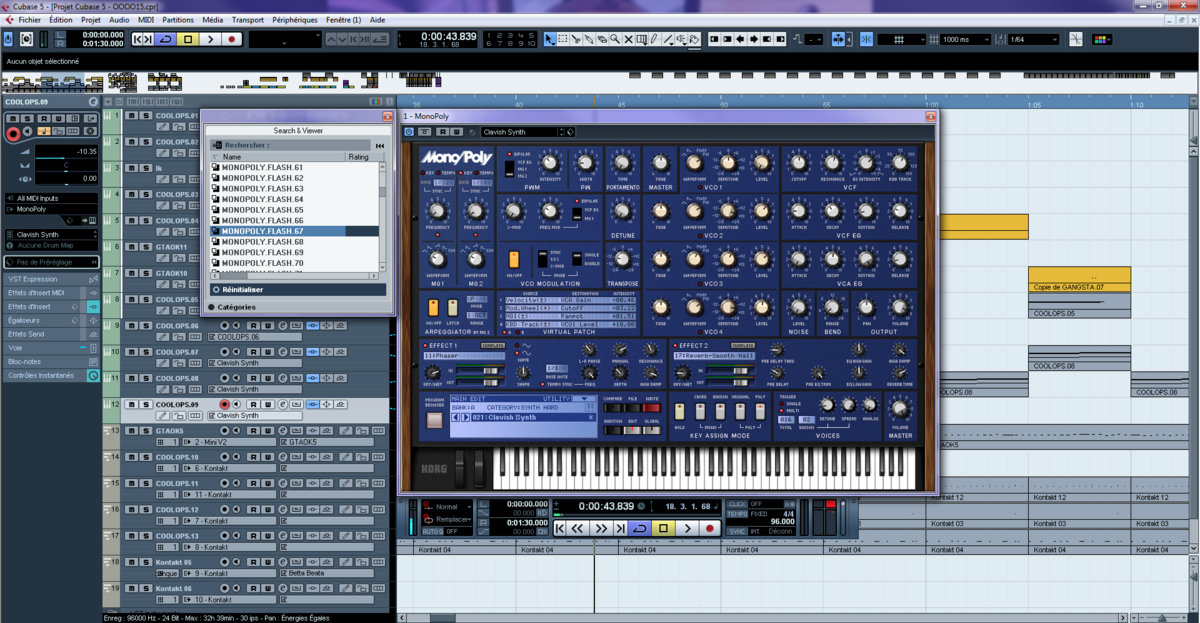Click the Stop button on the transport bar
This screenshot has width=1200, height=623.
point(664,528)
